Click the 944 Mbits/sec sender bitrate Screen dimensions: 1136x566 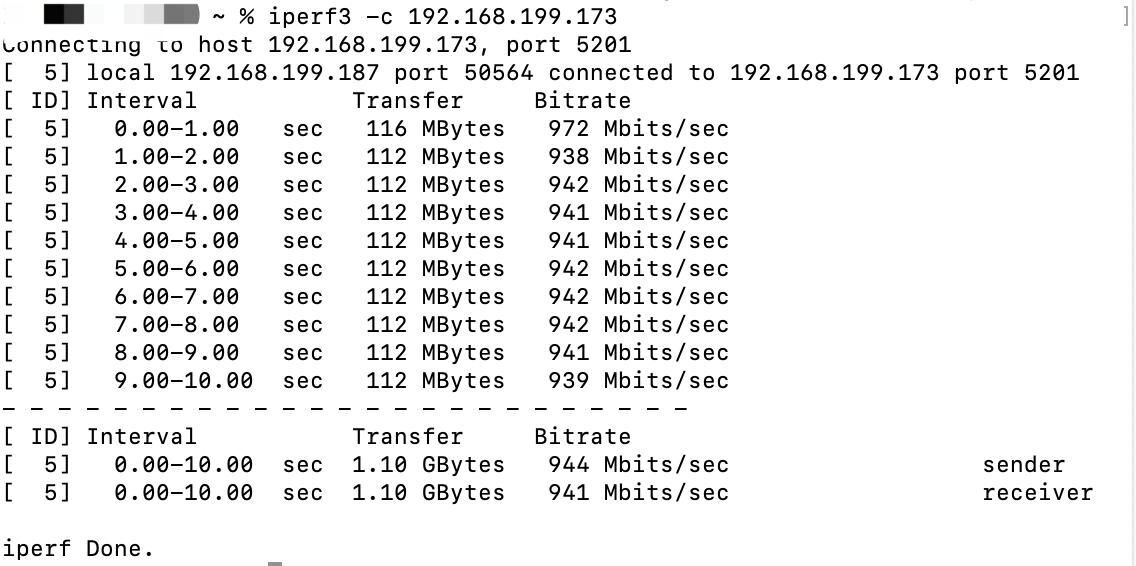tap(638, 464)
